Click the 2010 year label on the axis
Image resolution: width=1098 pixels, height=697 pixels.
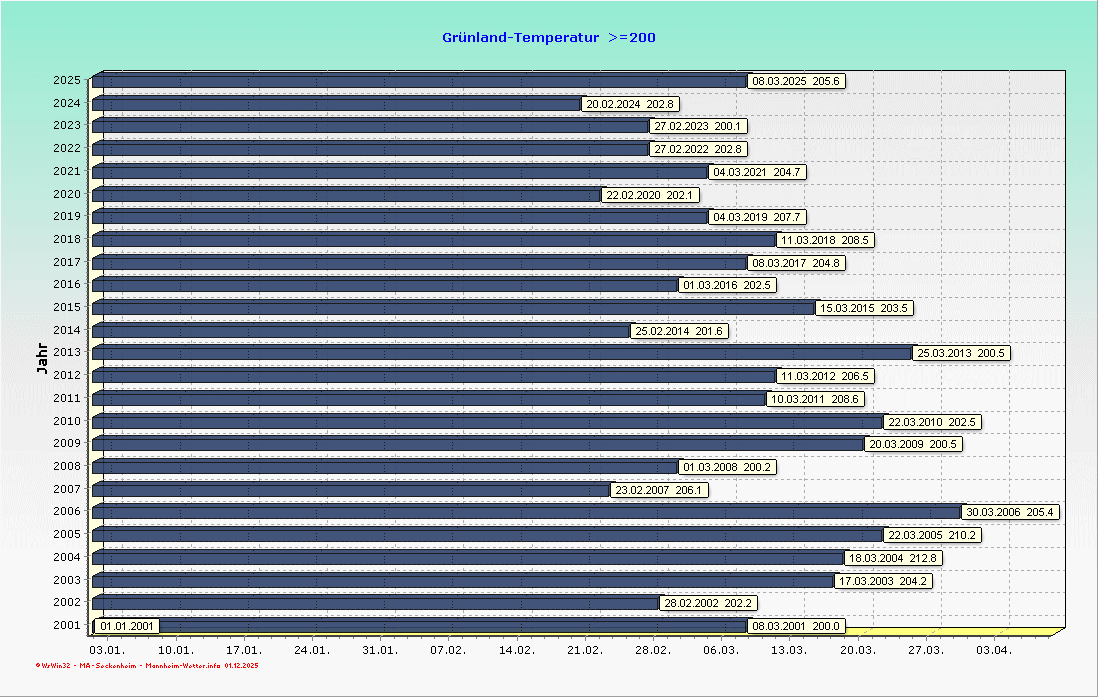coord(69,421)
